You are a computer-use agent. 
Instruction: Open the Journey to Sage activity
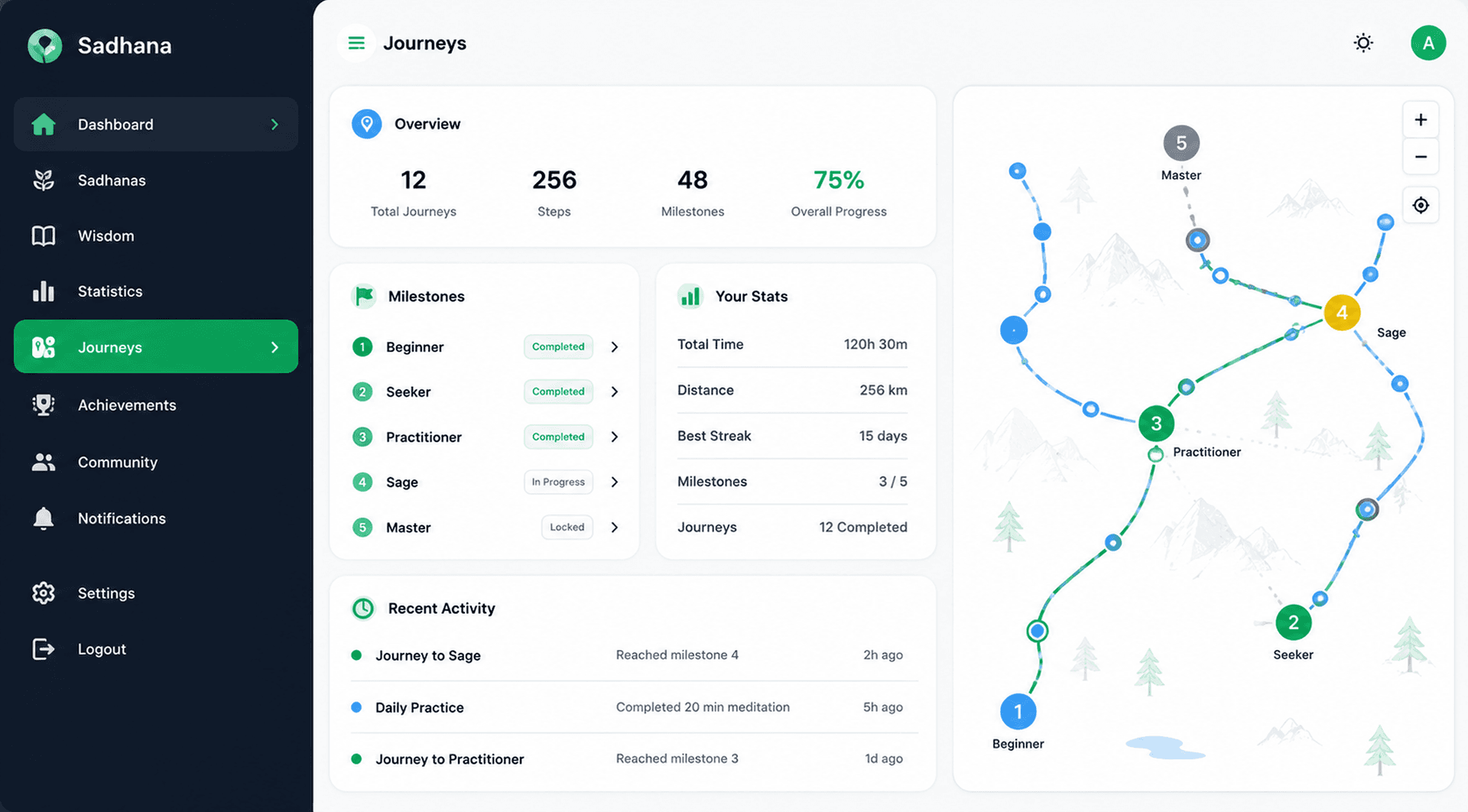pos(634,655)
